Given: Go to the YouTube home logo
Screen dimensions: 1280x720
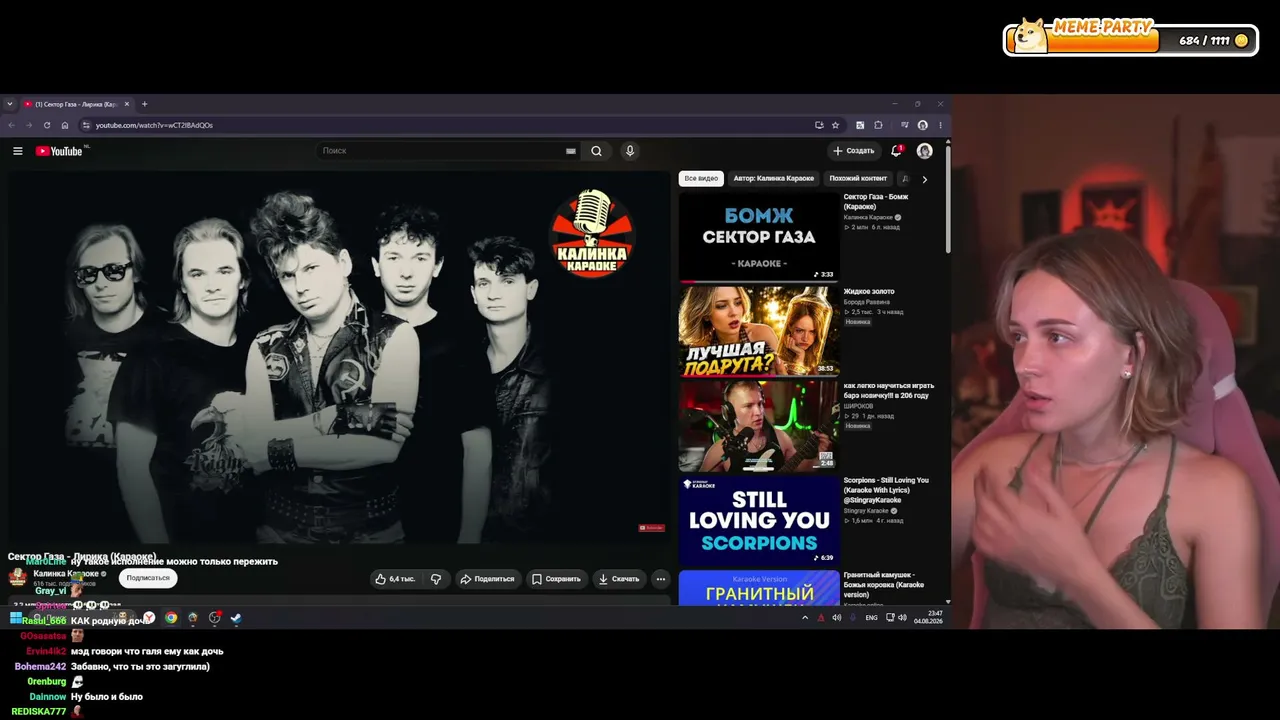Looking at the screenshot, I should click(59, 151).
